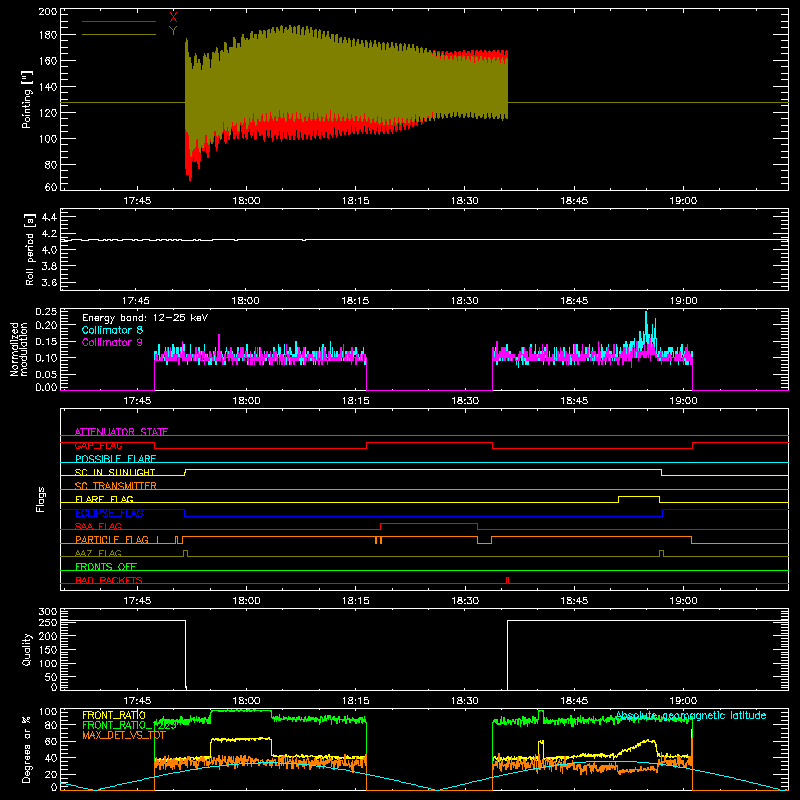Click the 60 tick on the Pointing axis
The height and width of the screenshot is (800, 800).
[x=51, y=187]
